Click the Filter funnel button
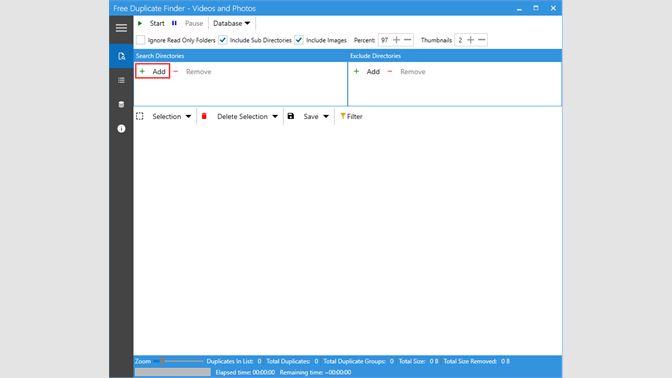 [x=351, y=116]
